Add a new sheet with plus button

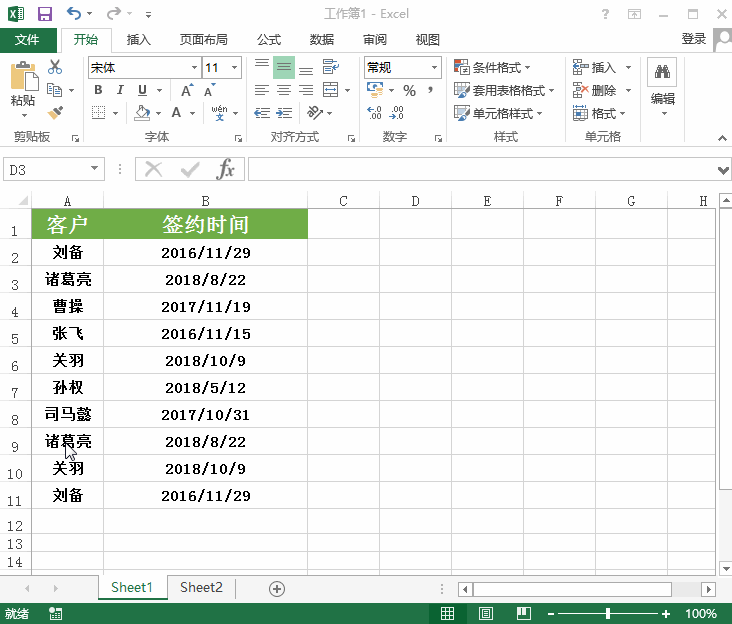pyautogui.click(x=277, y=588)
